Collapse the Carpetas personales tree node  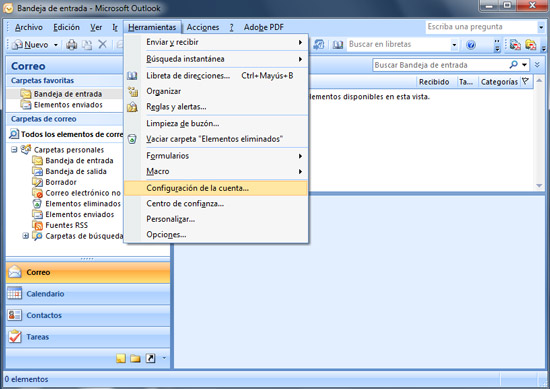[x=14, y=150]
